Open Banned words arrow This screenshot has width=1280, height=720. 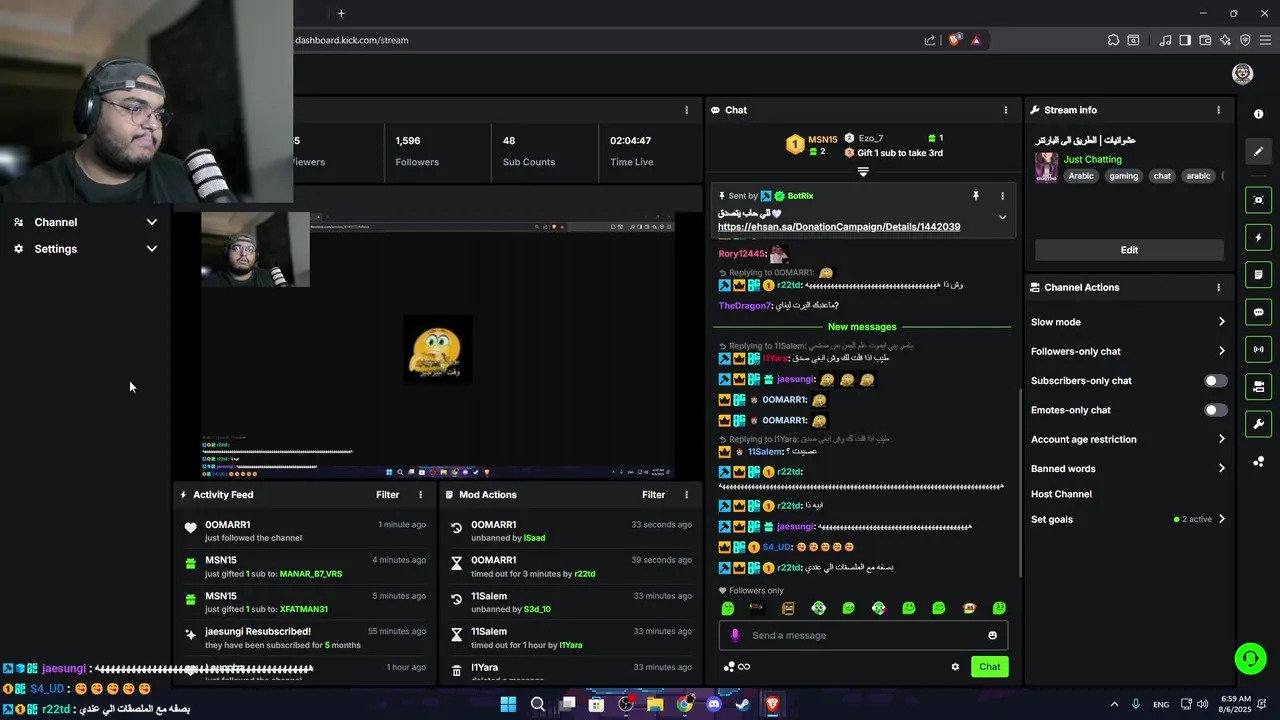pos(1221,468)
